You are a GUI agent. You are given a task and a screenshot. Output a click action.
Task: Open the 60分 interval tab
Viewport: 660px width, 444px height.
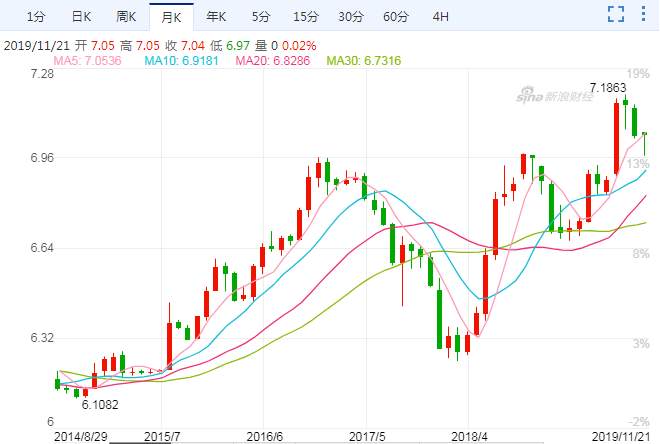tap(396, 17)
